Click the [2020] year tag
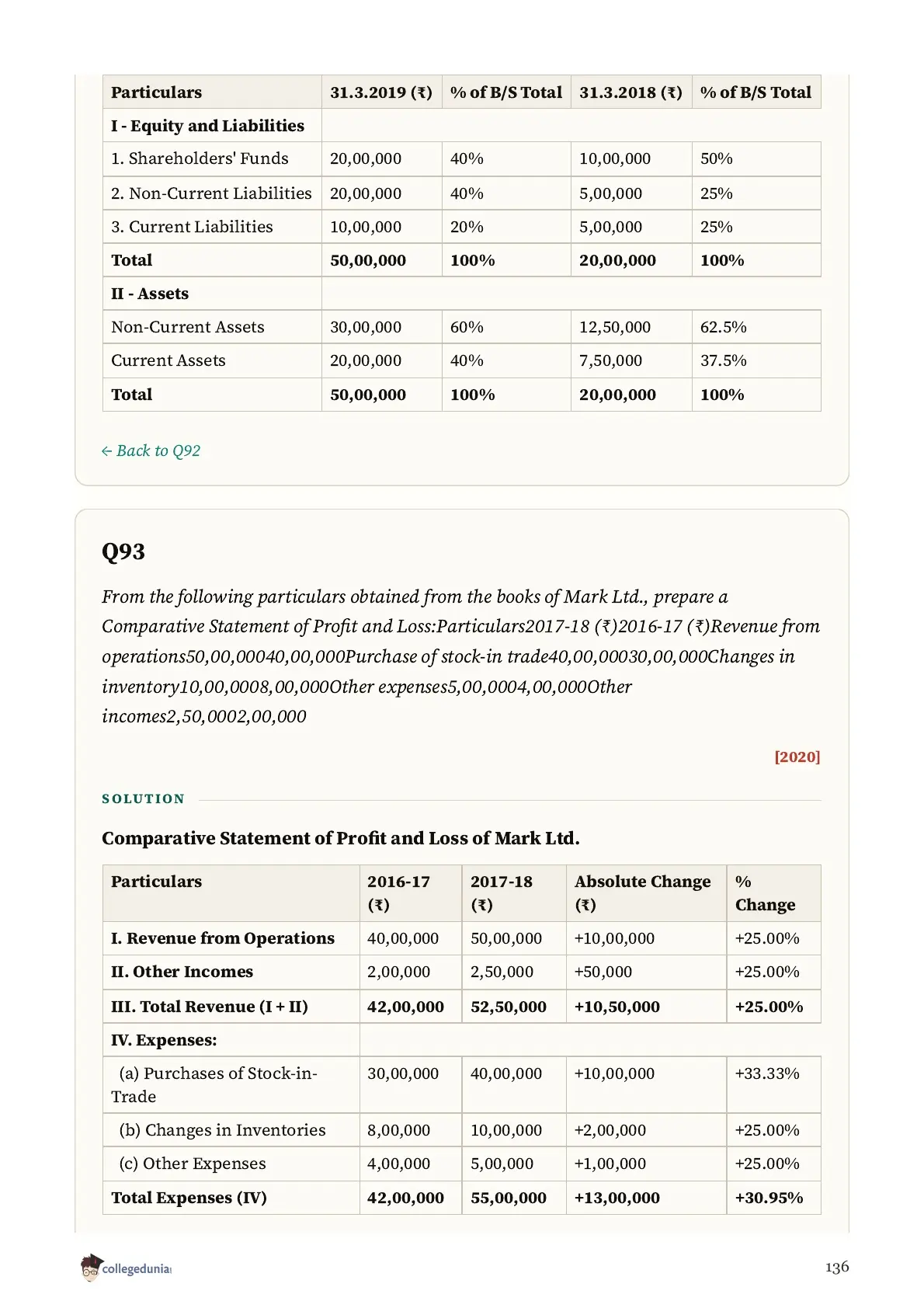This screenshot has height=1308, width=924. (x=797, y=757)
